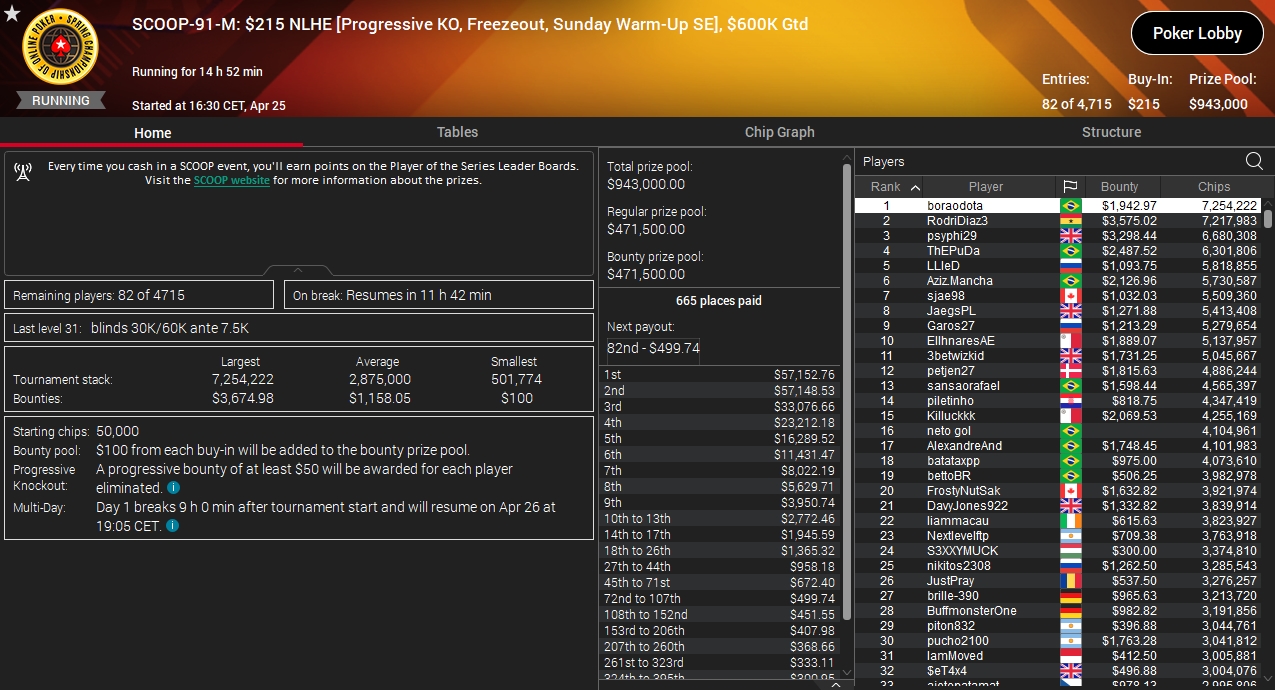Click the Canada flag beside FrostyNutSak
The width and height of the screenshot is (1275, 690).
[x=1070, y=490]
